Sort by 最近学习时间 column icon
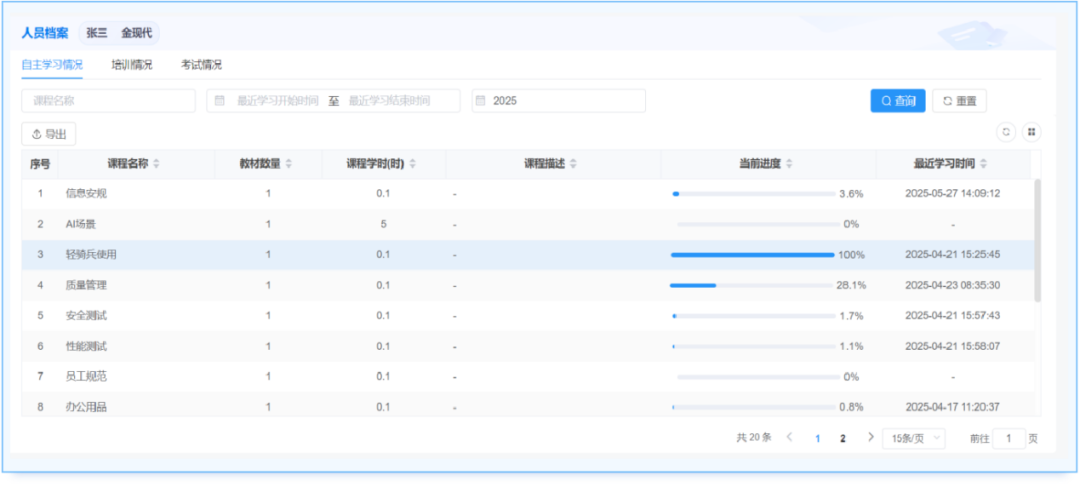The height and width of the screenshot is (487, 1080). tap(983, 164)
